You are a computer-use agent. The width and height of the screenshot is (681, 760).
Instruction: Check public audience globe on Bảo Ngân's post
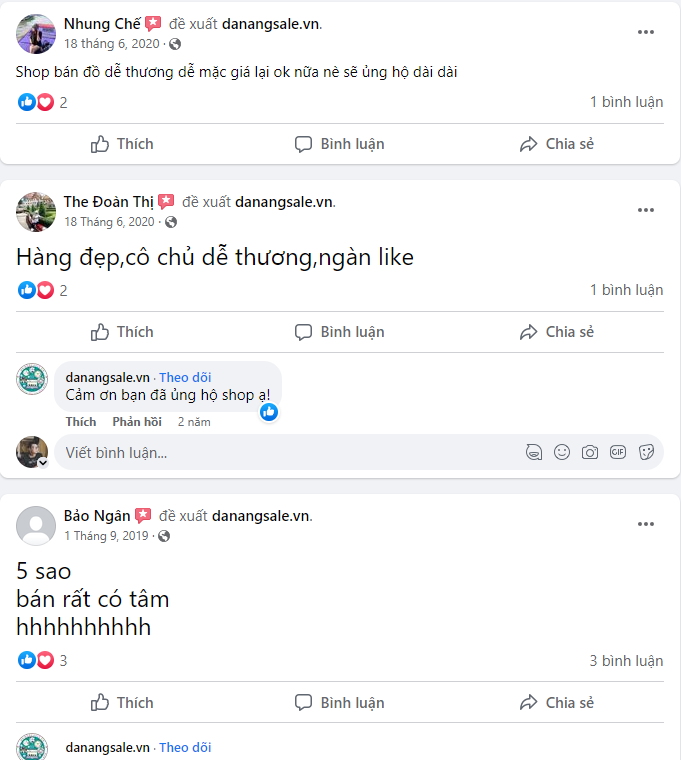pos(164,536)
